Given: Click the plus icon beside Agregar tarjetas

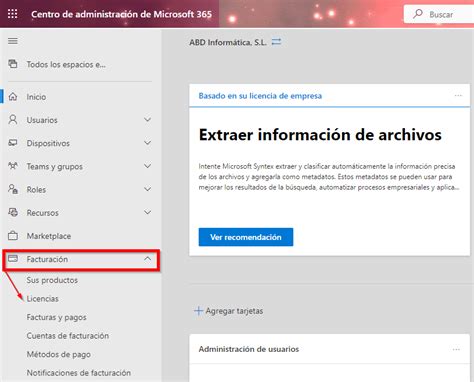Looking at the screenshot, I should coord(199,311).
